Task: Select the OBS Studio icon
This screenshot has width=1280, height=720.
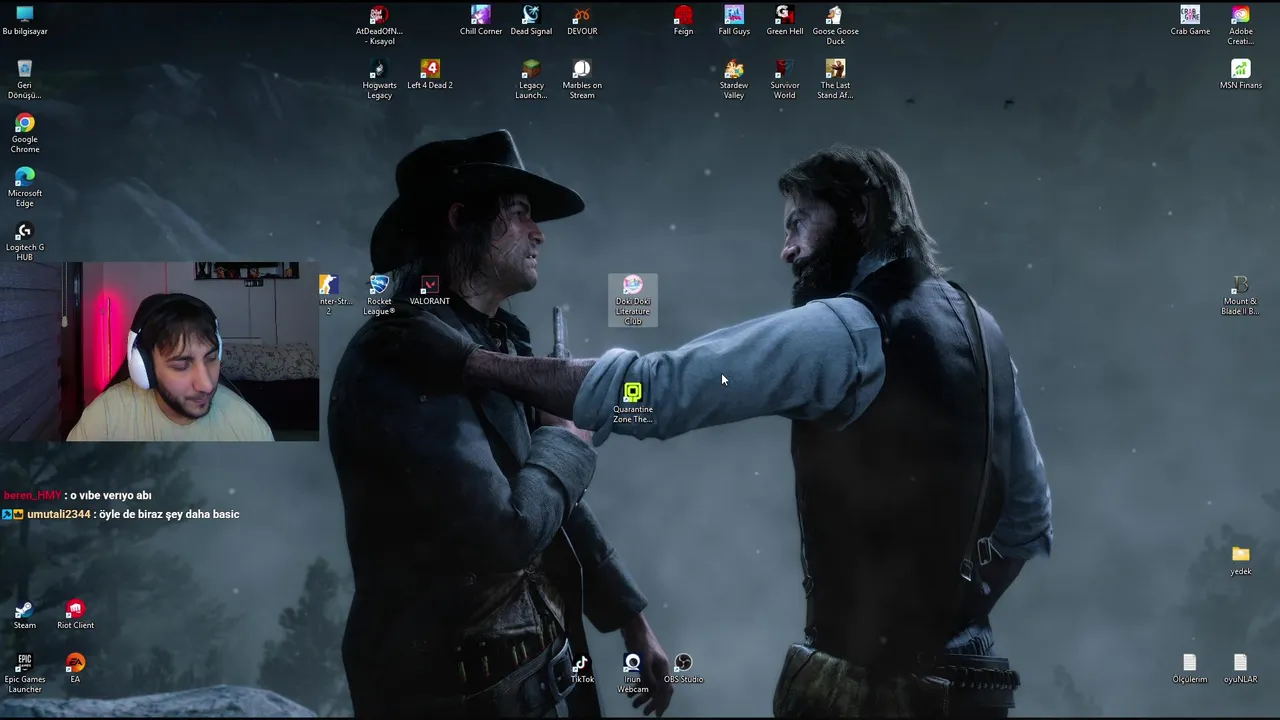Action: tap(683, 669)
